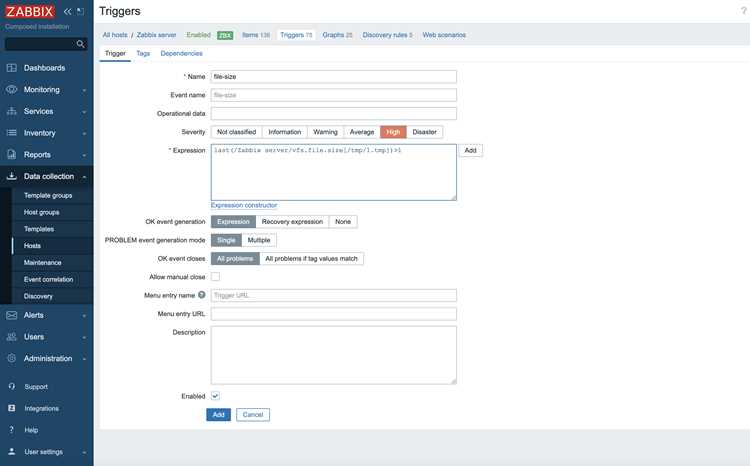Click the Name input field
Viewport: 750px width, 466px height.
(x=333, y=77)
